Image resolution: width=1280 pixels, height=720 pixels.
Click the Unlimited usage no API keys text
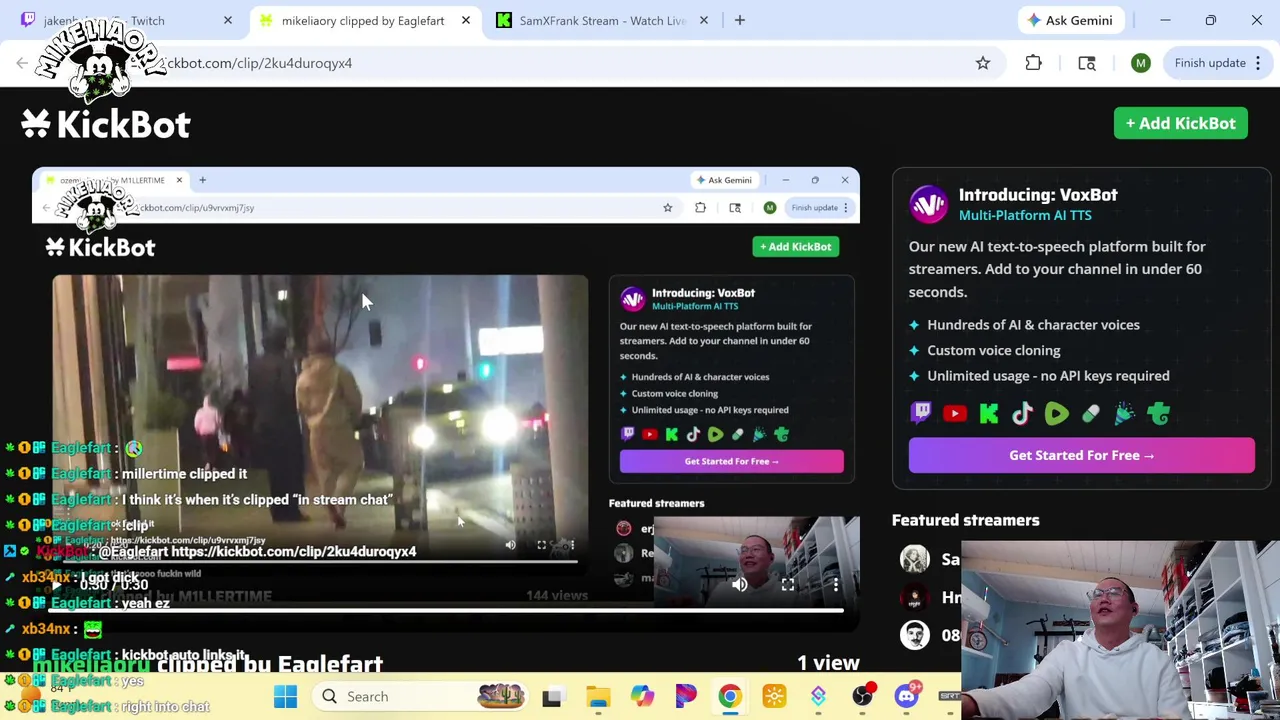[1048, 376]
